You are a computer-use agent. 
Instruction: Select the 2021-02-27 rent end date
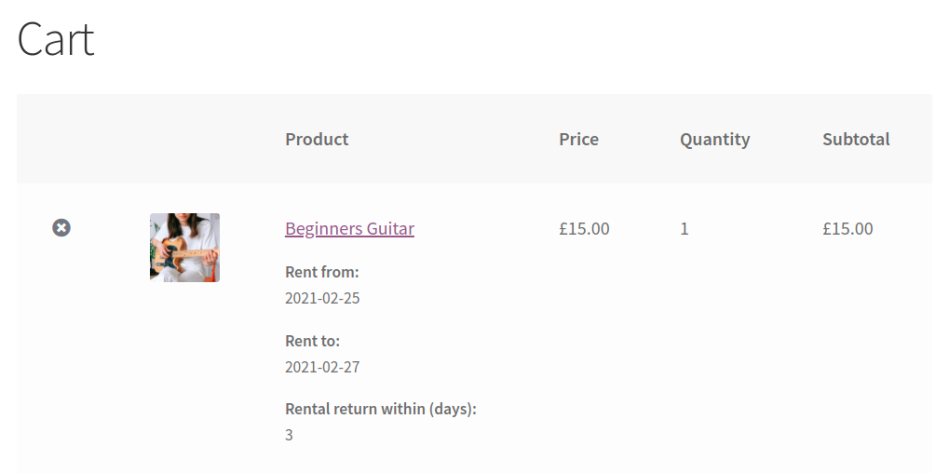[x=322, y=367]
